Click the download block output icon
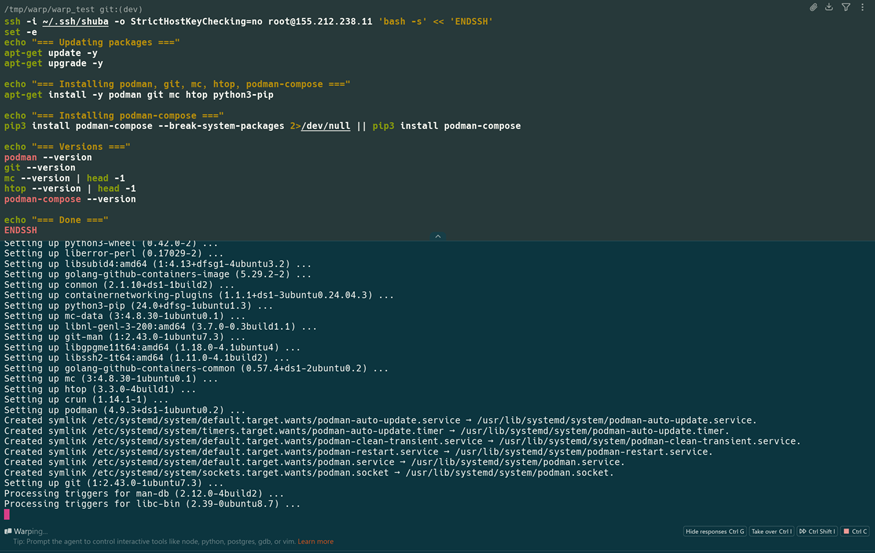Viewport: 875px width, 553px height. click(829, 8)
